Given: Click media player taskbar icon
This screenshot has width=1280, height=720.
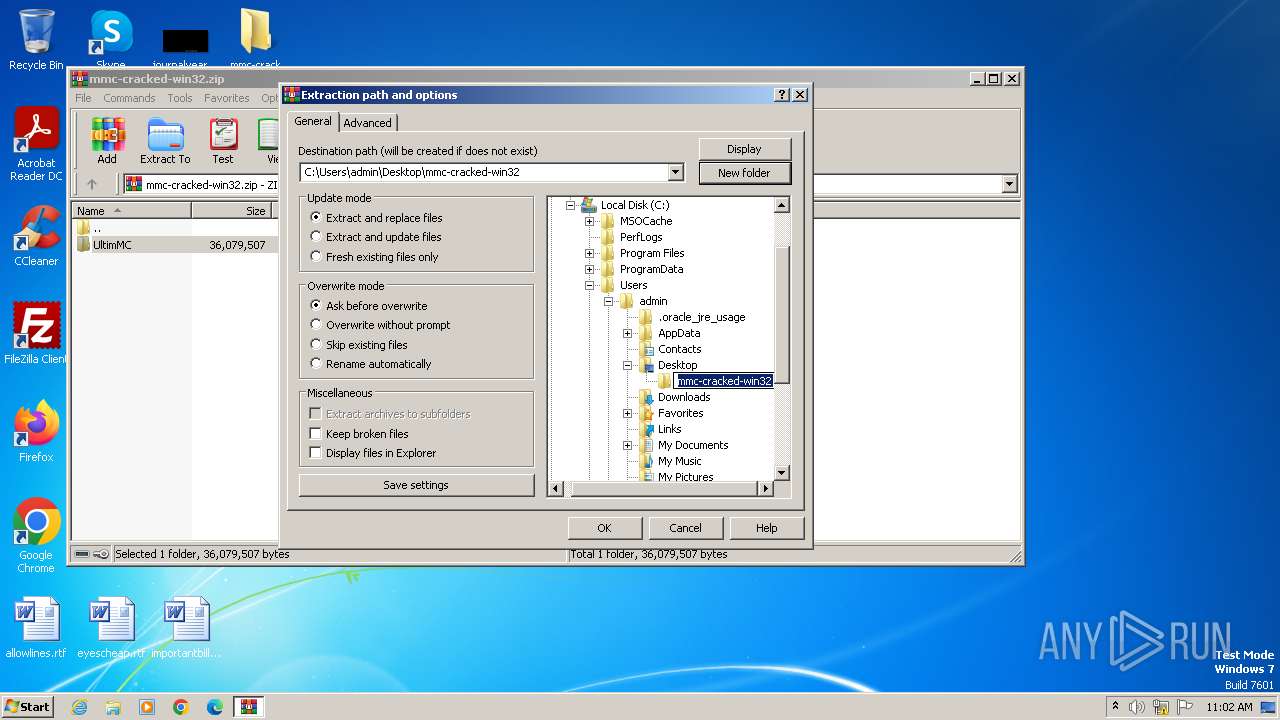Looking at the screenshot, I should [147, 707].
